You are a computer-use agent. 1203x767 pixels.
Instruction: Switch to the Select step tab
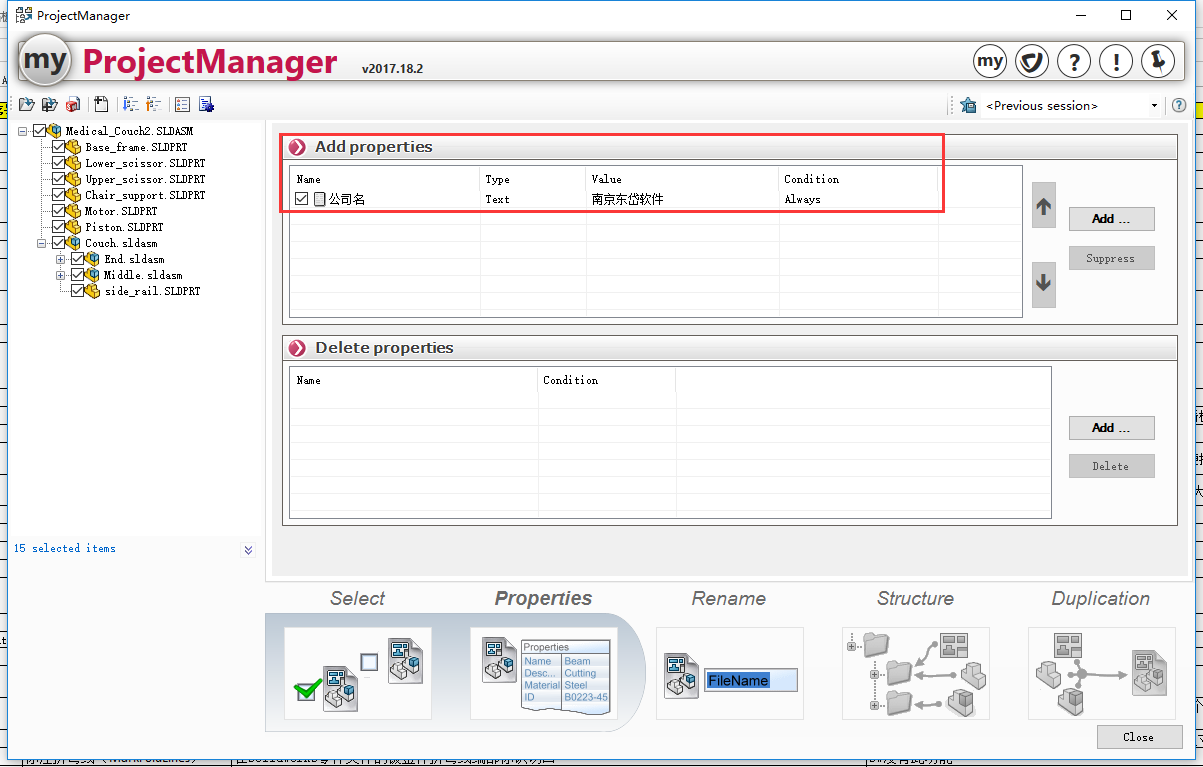tap(357, 673)
